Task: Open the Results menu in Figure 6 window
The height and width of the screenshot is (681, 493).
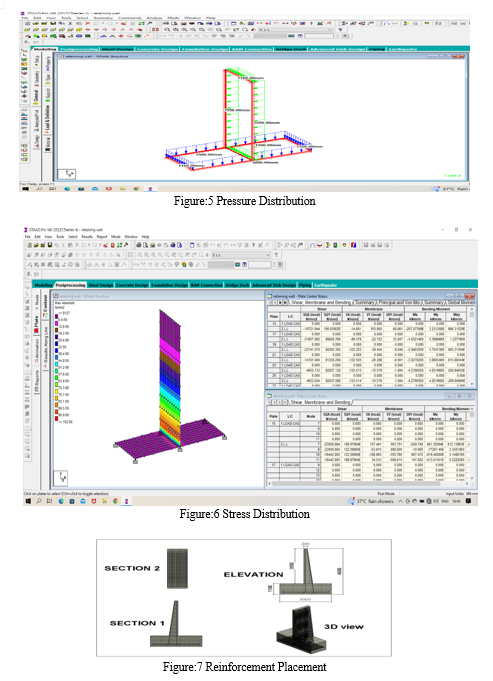Action: tap(87, 237)
